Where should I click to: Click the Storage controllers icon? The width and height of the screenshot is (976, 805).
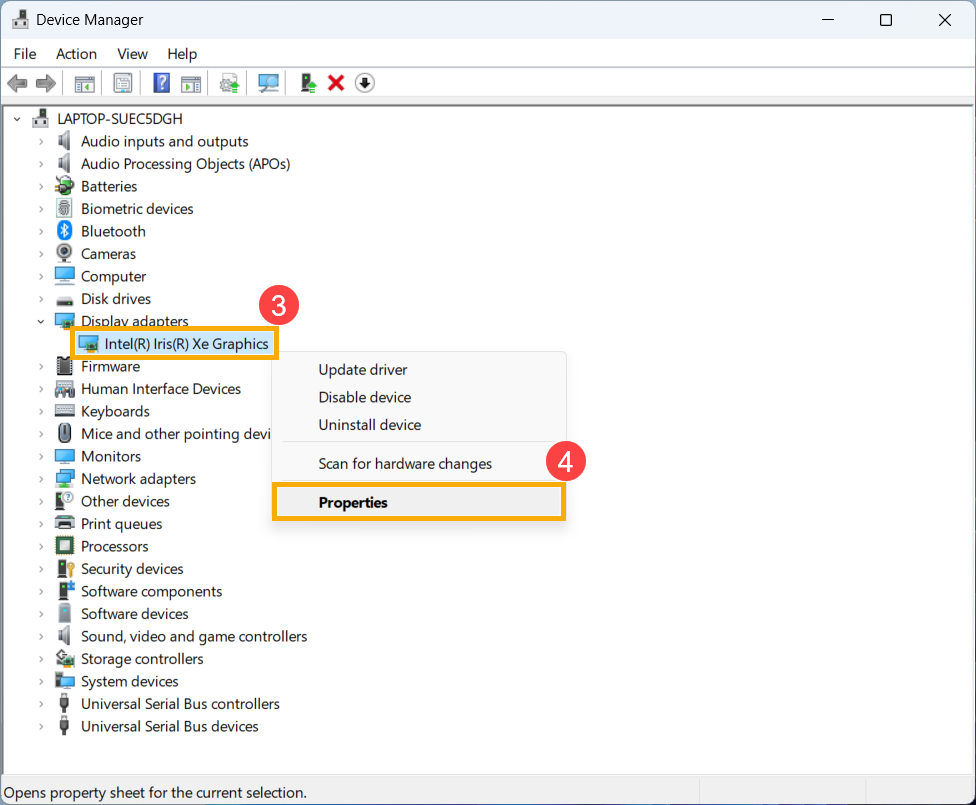[65, 658]
